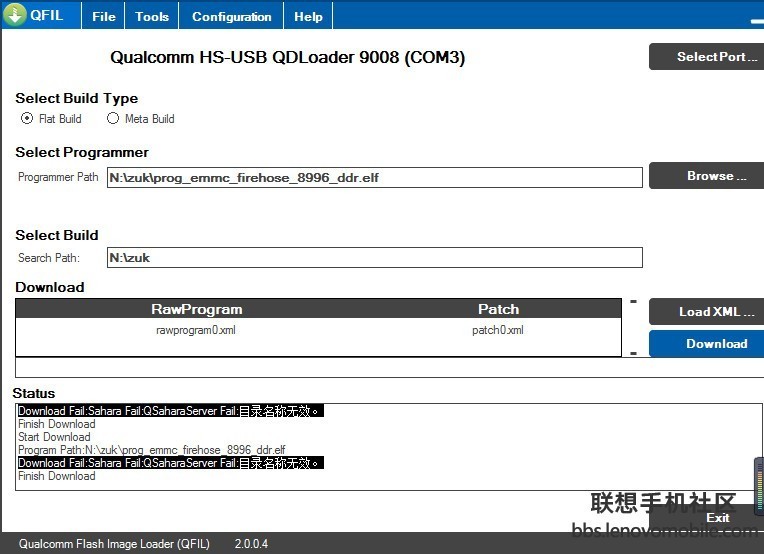This screenshot has height=554, width=764.
Task: Click the lower minus button beside the table
Action: pos(633,353)
